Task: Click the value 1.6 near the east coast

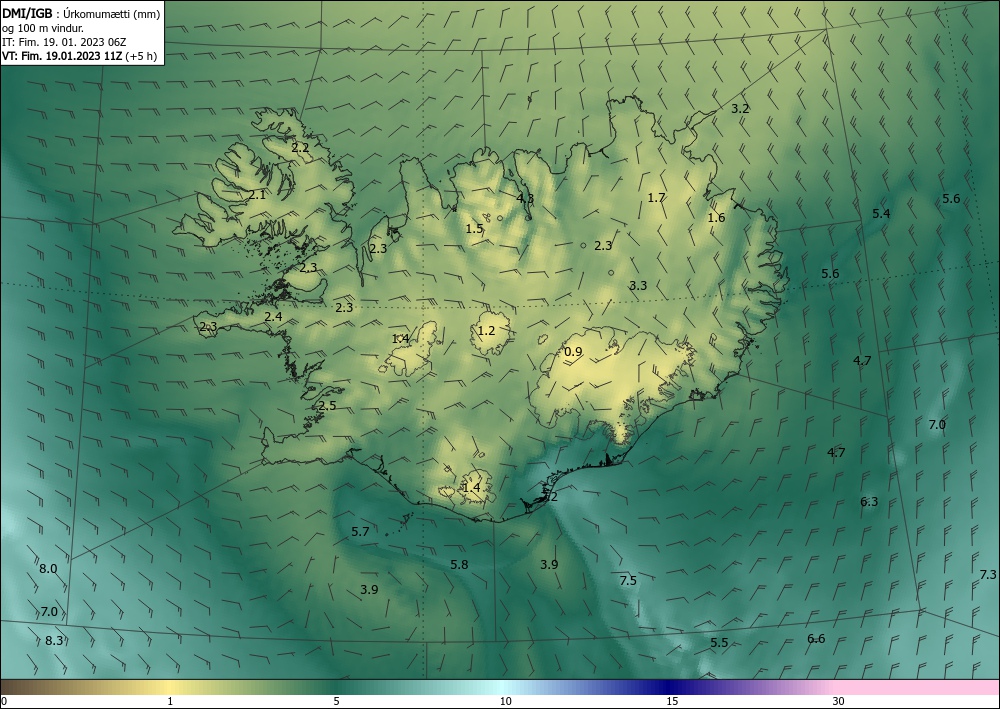Action: pos(716,217)
